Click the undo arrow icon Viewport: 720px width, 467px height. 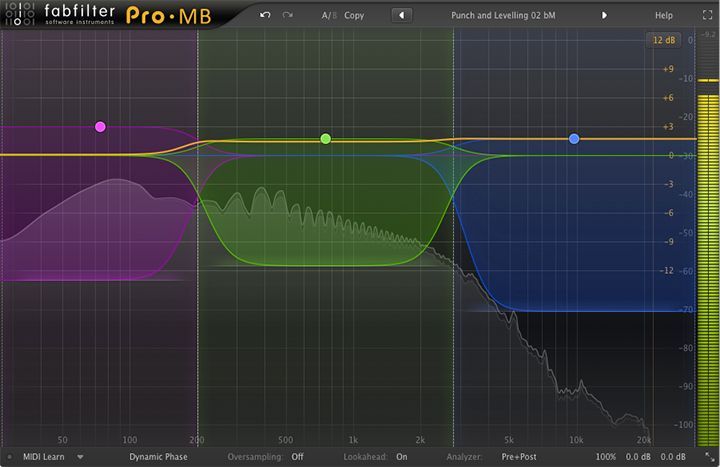(x=265, y=15)
